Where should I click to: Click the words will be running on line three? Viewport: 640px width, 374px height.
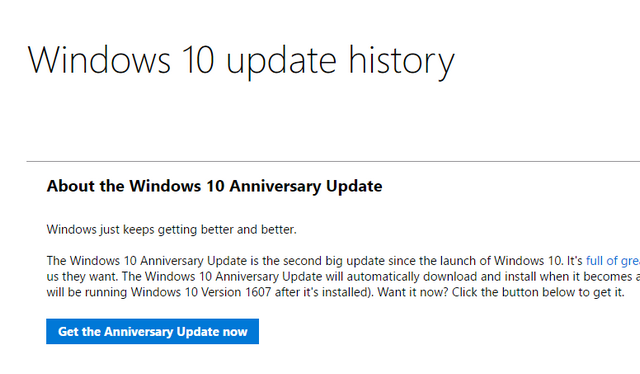tap(87, 292)
